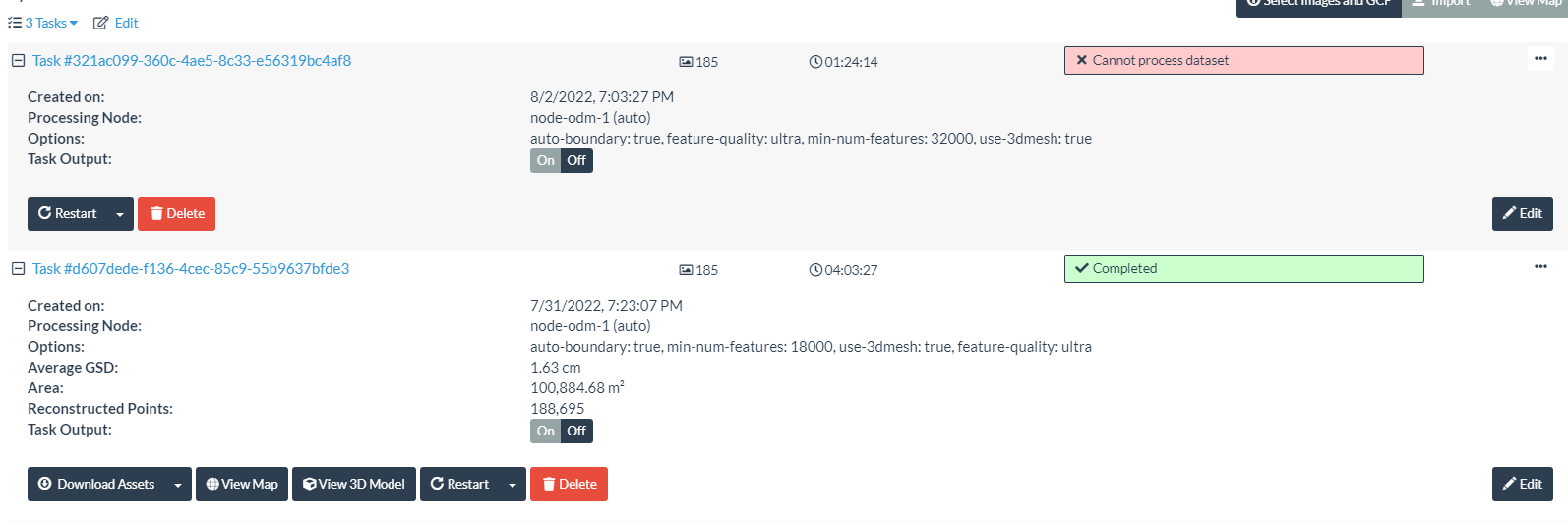Open View 3D Model for the completed task

point(354,485)
